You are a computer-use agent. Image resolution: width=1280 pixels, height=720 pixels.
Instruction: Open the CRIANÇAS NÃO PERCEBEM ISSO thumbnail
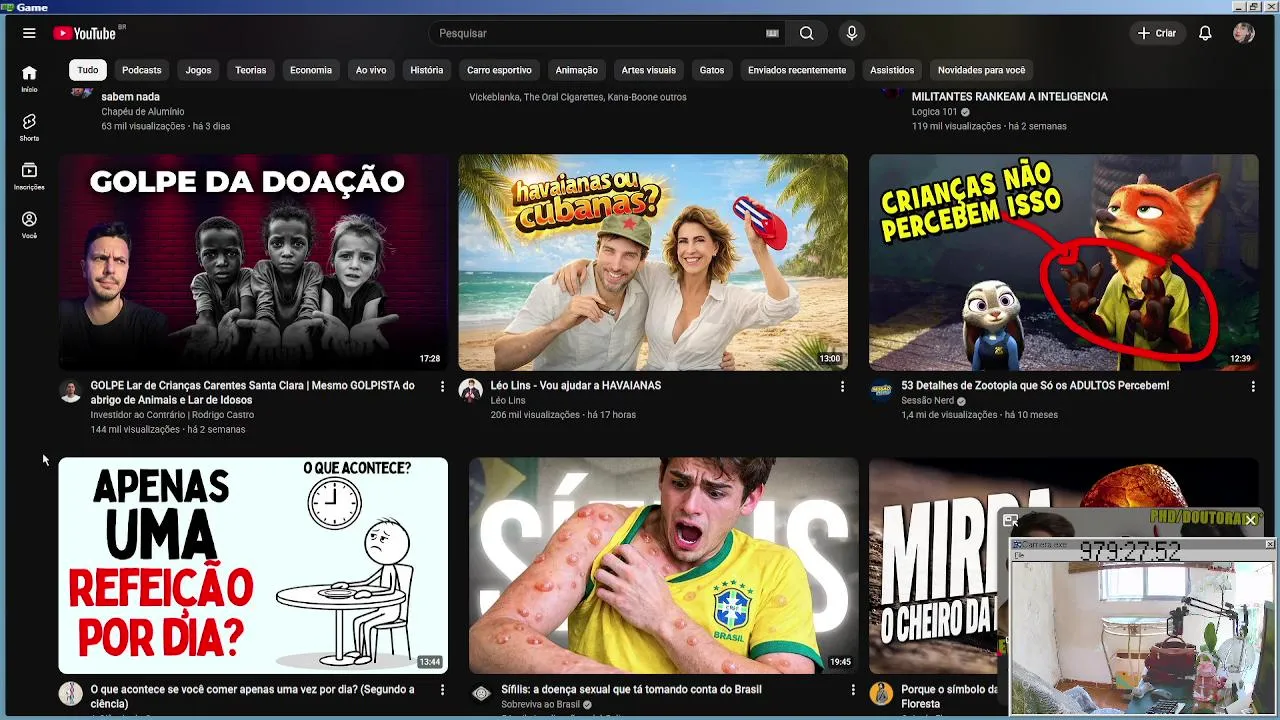(x=1064, y=262)
